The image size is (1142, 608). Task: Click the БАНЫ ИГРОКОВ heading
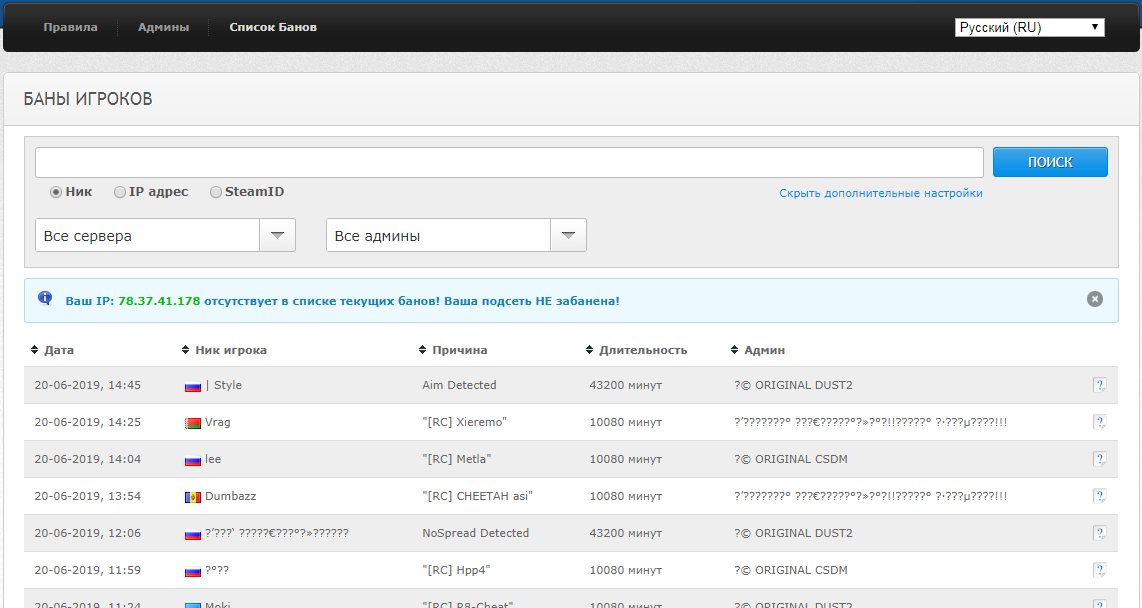click(88, 99)
